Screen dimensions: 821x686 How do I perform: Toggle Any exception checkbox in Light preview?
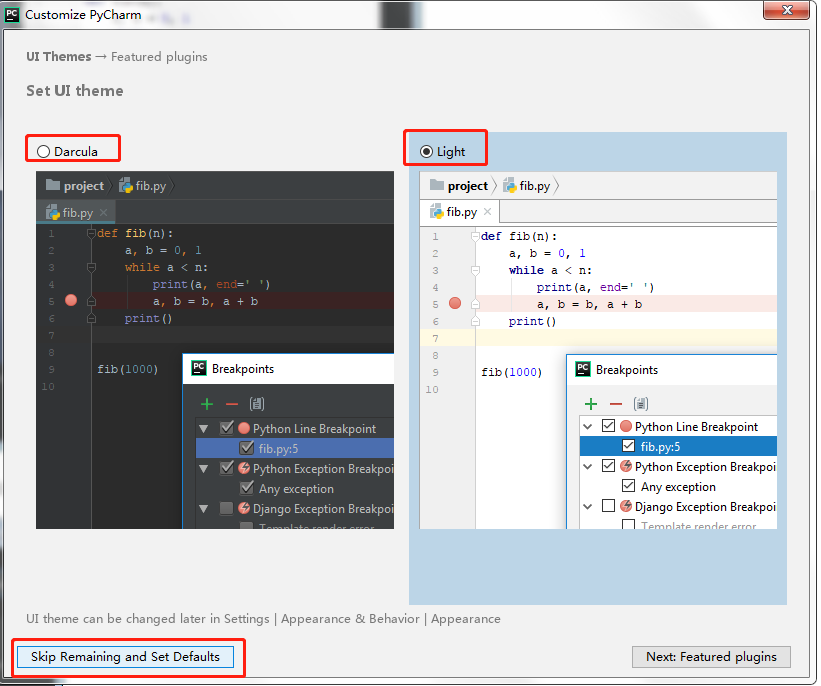(x=628, y=485)
